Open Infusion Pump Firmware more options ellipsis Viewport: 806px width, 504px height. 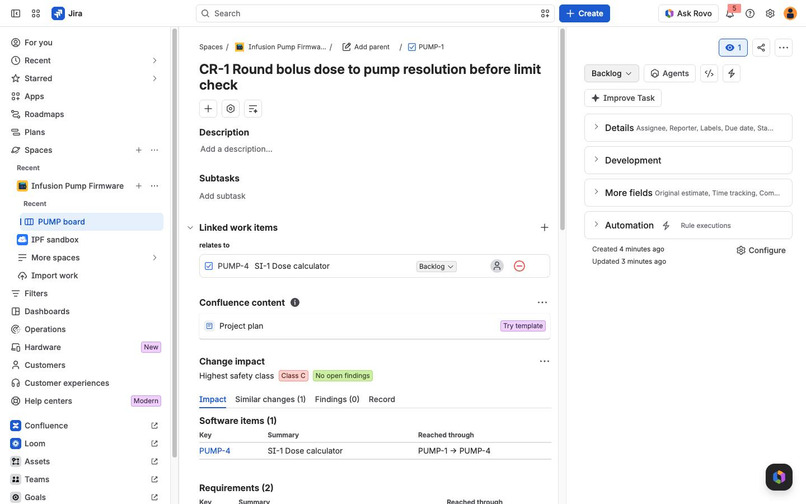point(154,186)
